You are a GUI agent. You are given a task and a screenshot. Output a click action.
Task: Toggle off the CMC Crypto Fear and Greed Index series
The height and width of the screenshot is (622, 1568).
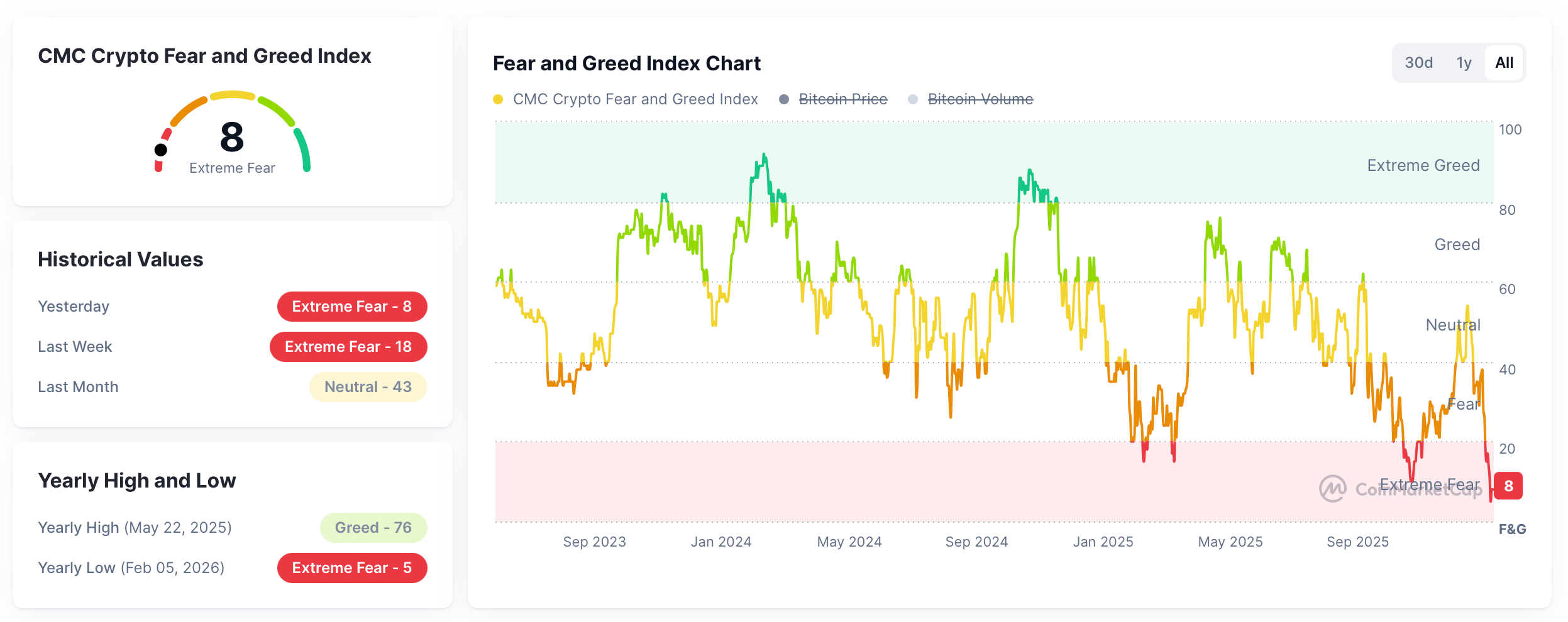coord(635,99)
